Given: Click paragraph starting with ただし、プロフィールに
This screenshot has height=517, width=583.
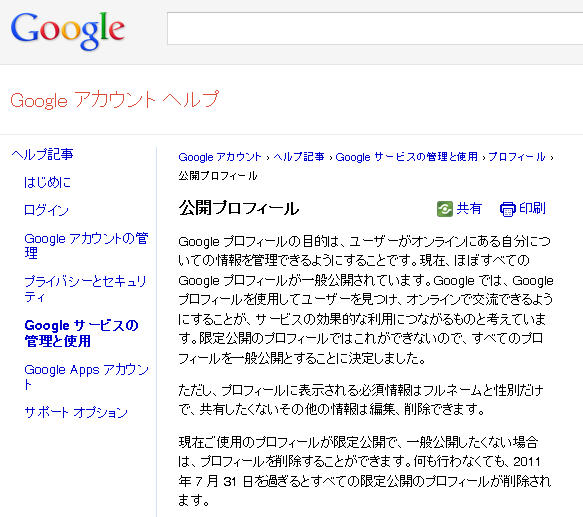Looking at the screenshot, I should (x=361, y=400).
